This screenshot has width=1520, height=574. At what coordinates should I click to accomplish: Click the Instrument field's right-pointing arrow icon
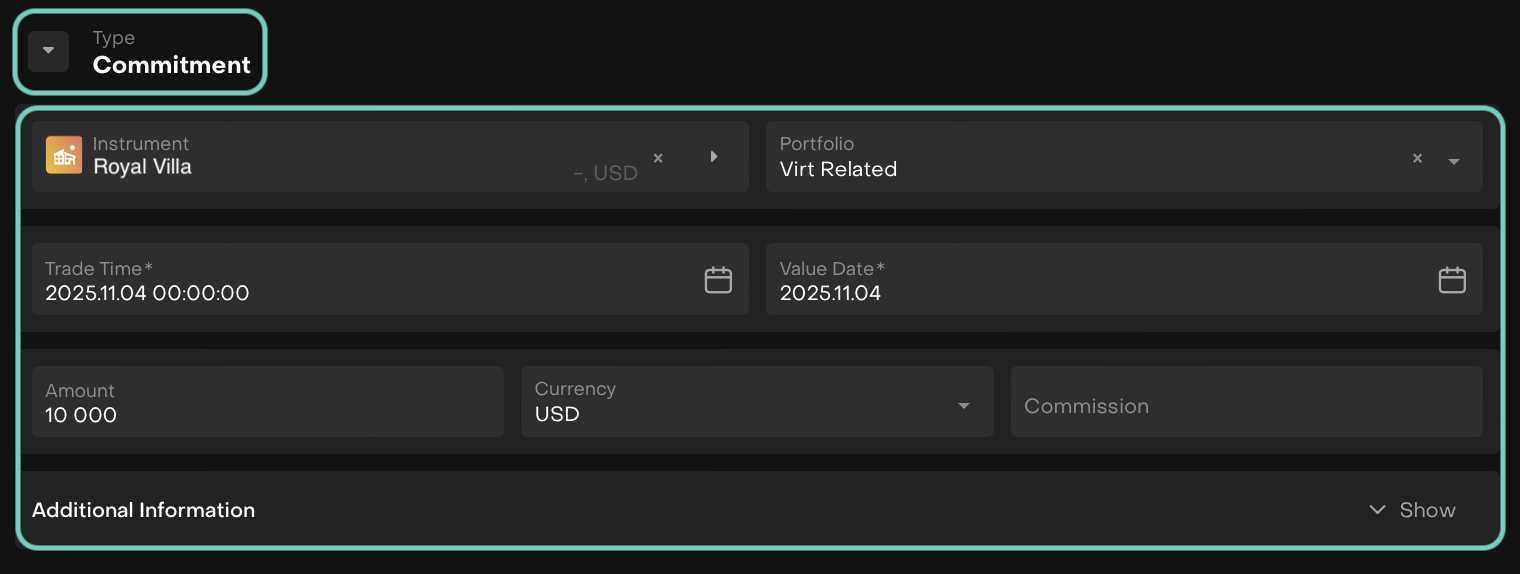[x=714, y=156]
